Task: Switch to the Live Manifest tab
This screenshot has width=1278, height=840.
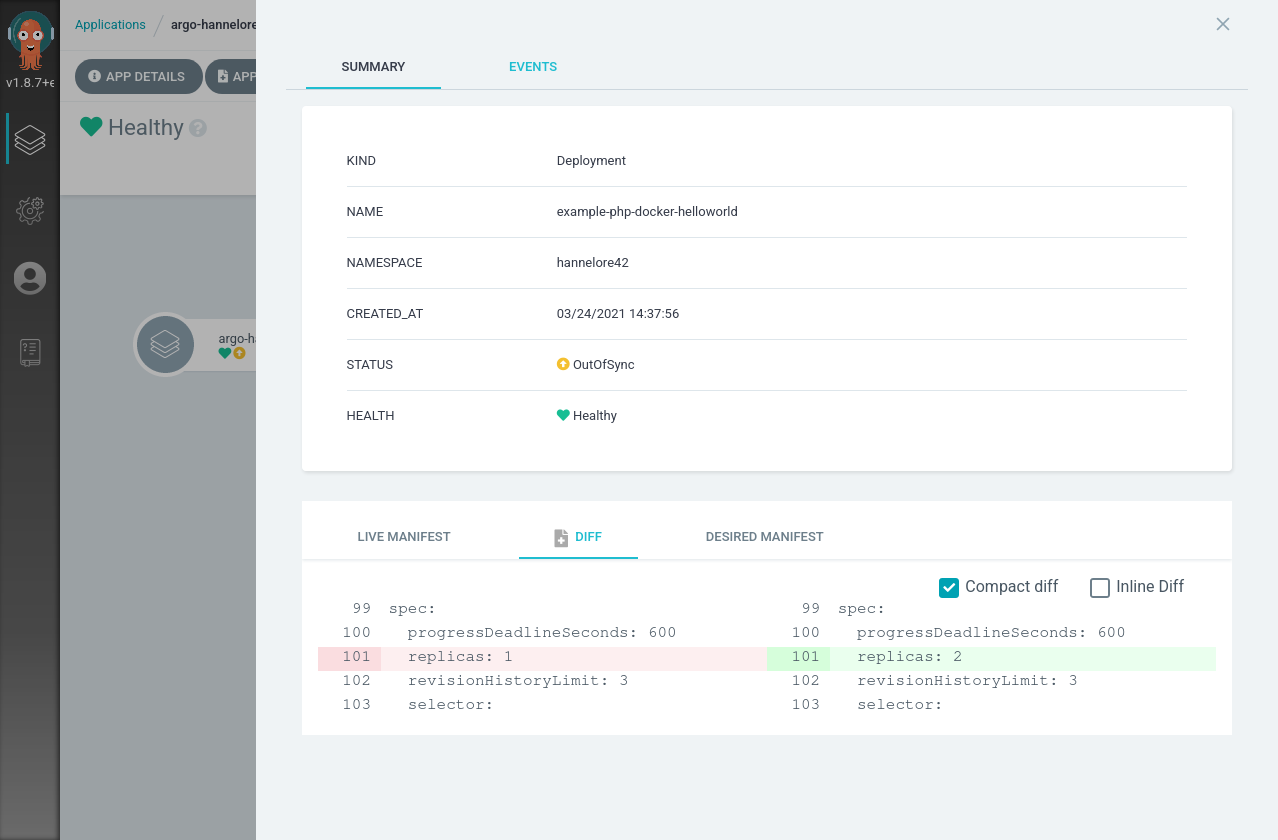Action: click(x=404, y=537)
